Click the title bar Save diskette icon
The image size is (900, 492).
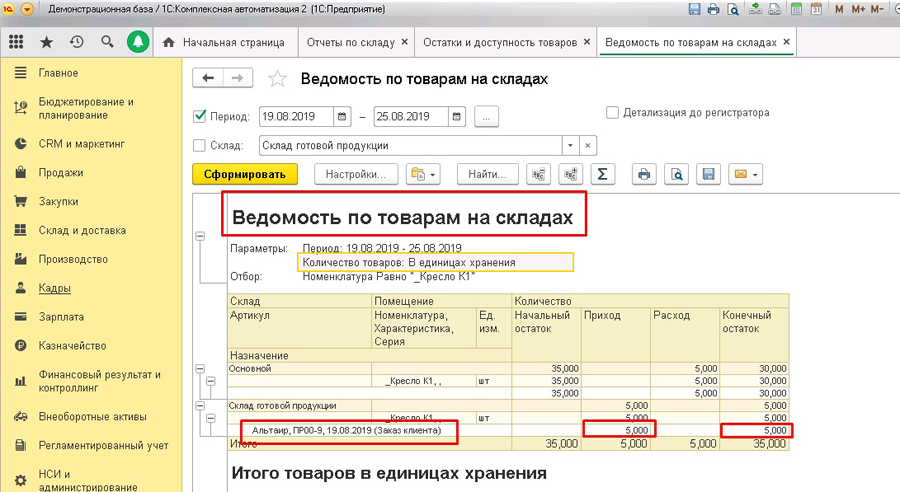tap(695, 9)
